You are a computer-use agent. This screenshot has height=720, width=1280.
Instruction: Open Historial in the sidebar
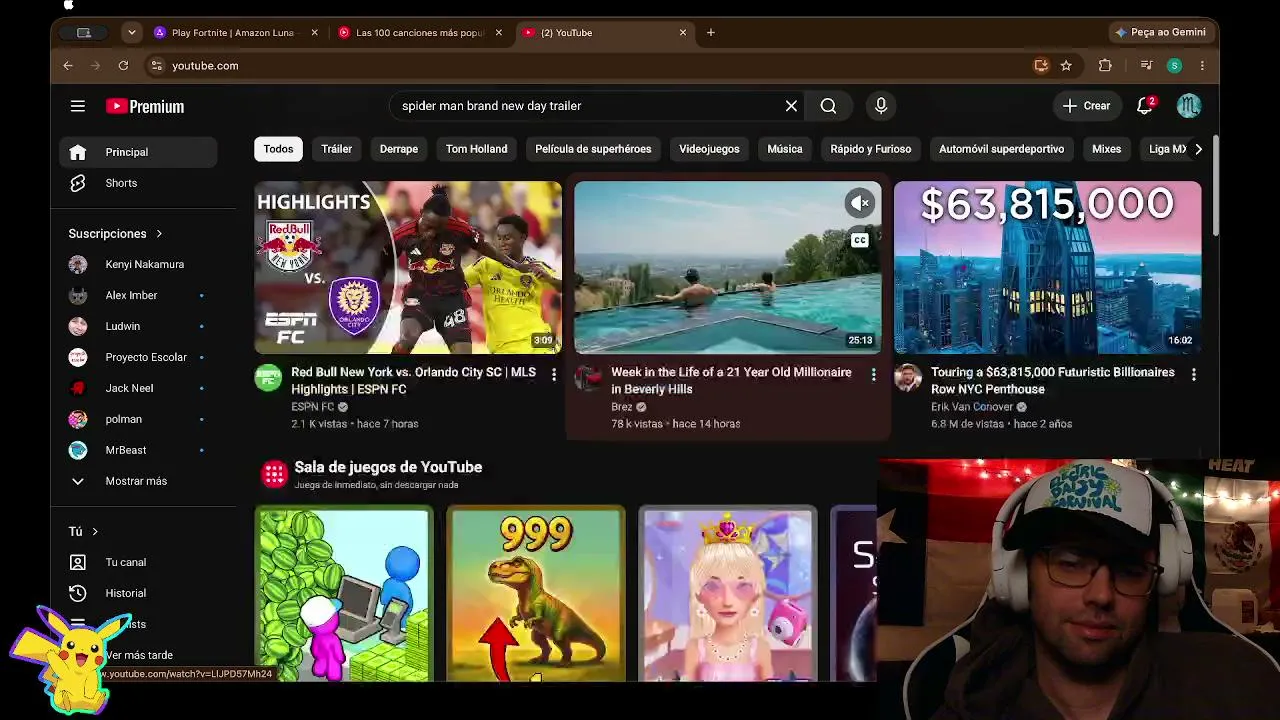138,593
